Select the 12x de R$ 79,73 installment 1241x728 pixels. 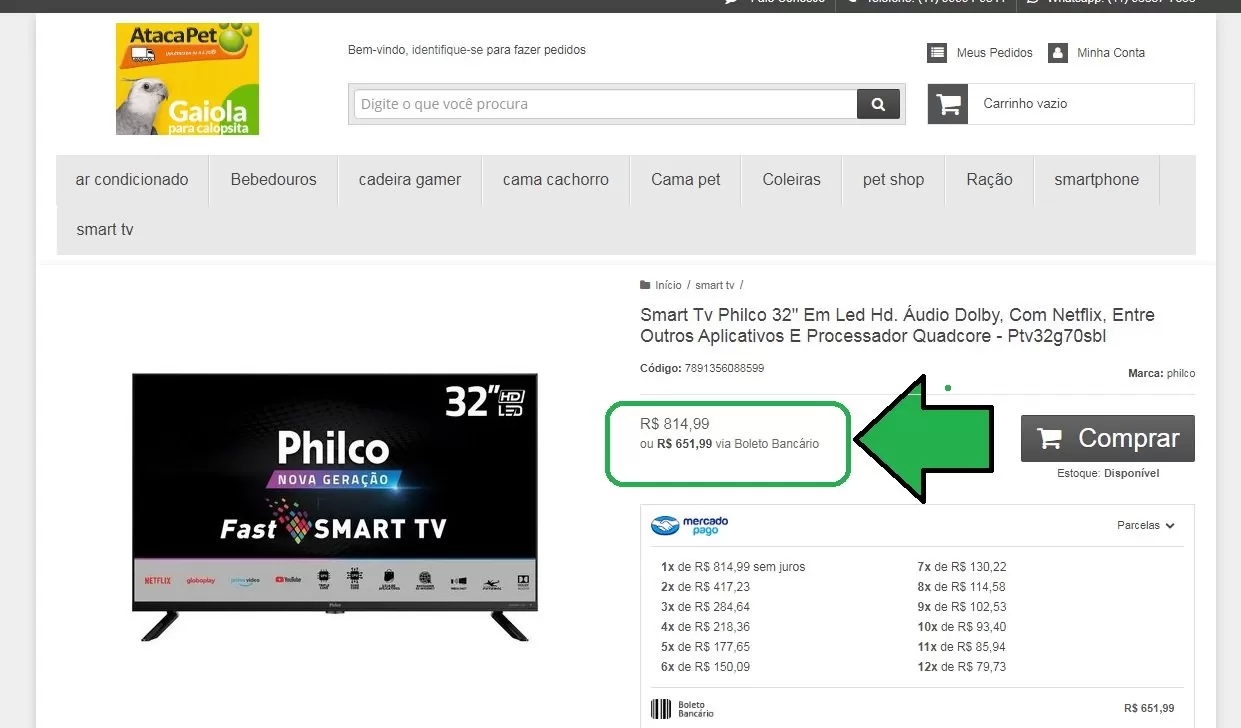(x=962, y=667)
